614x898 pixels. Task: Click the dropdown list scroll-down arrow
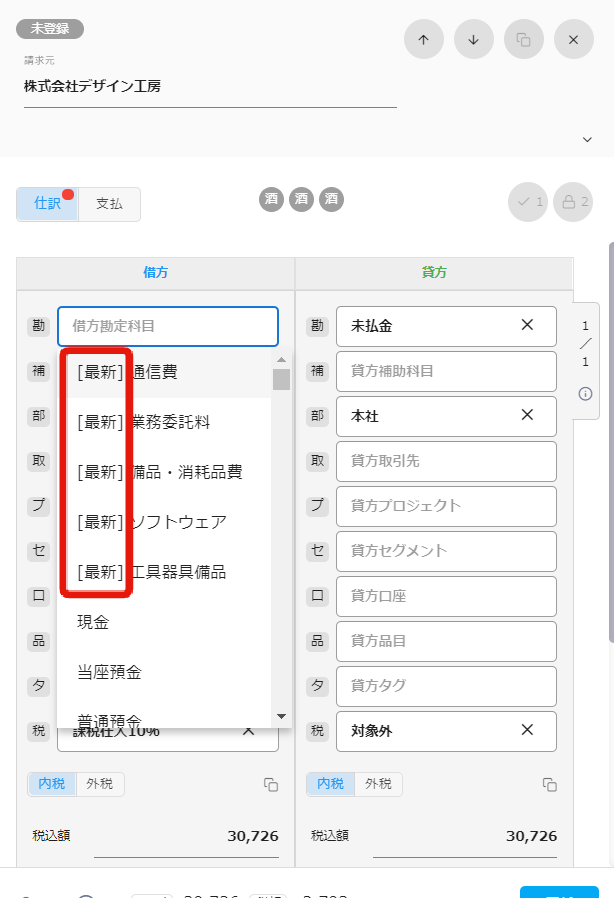pyautogui.click(x=281, y=716)
